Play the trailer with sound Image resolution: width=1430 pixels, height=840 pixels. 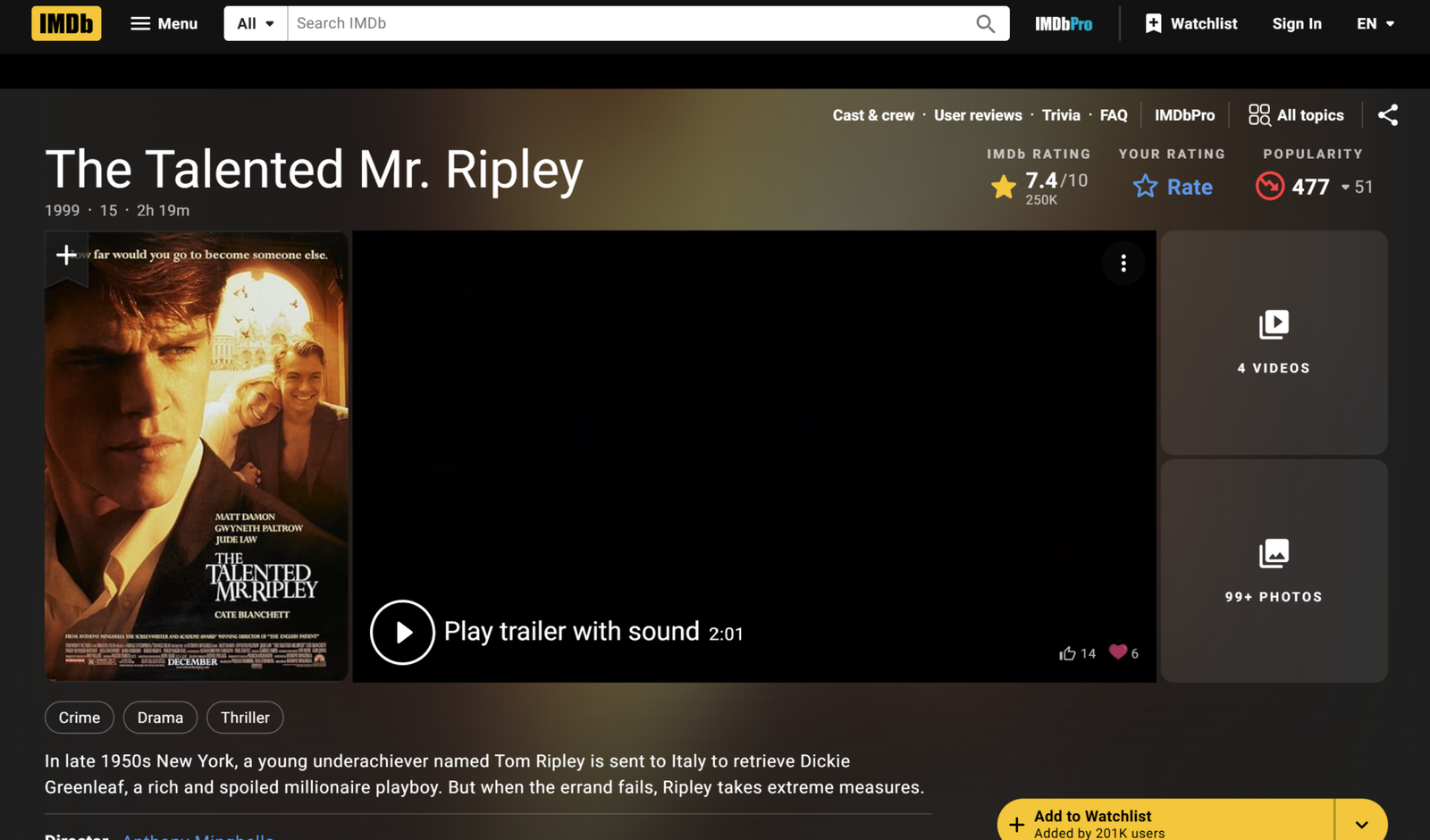403,632
